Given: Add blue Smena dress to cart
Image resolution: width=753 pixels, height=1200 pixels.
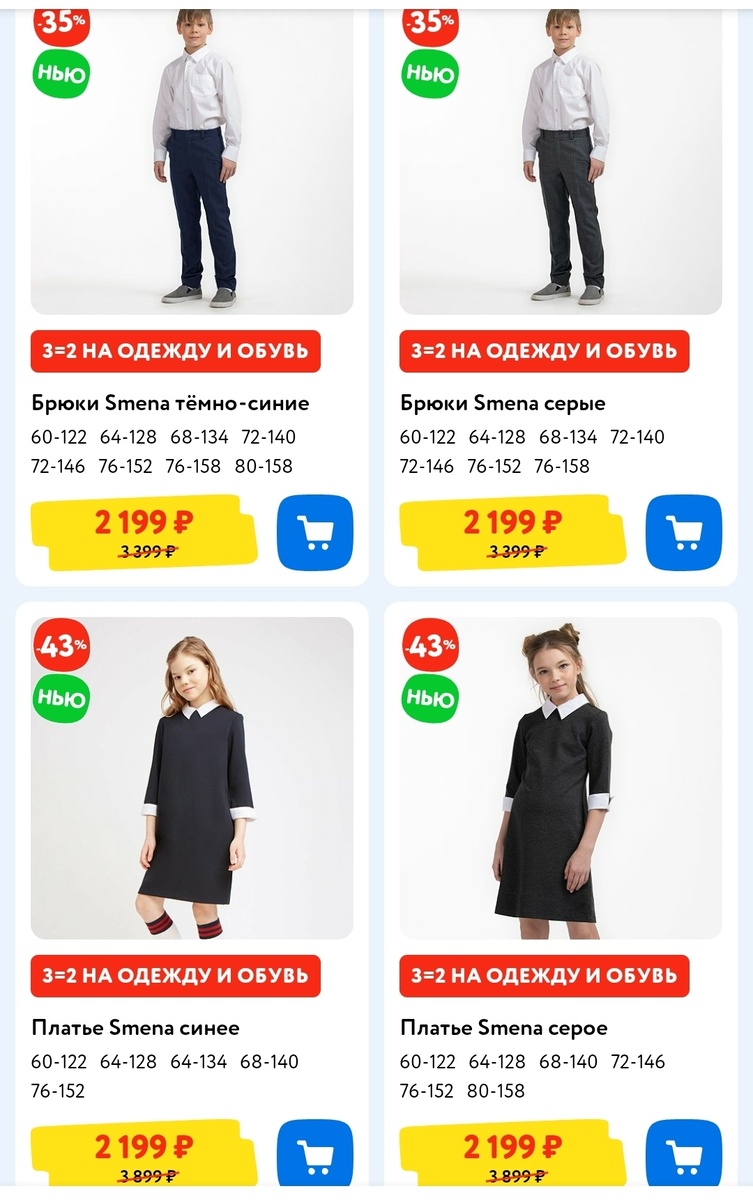Looking at the screenshot, I should (x=315, y=1156).
